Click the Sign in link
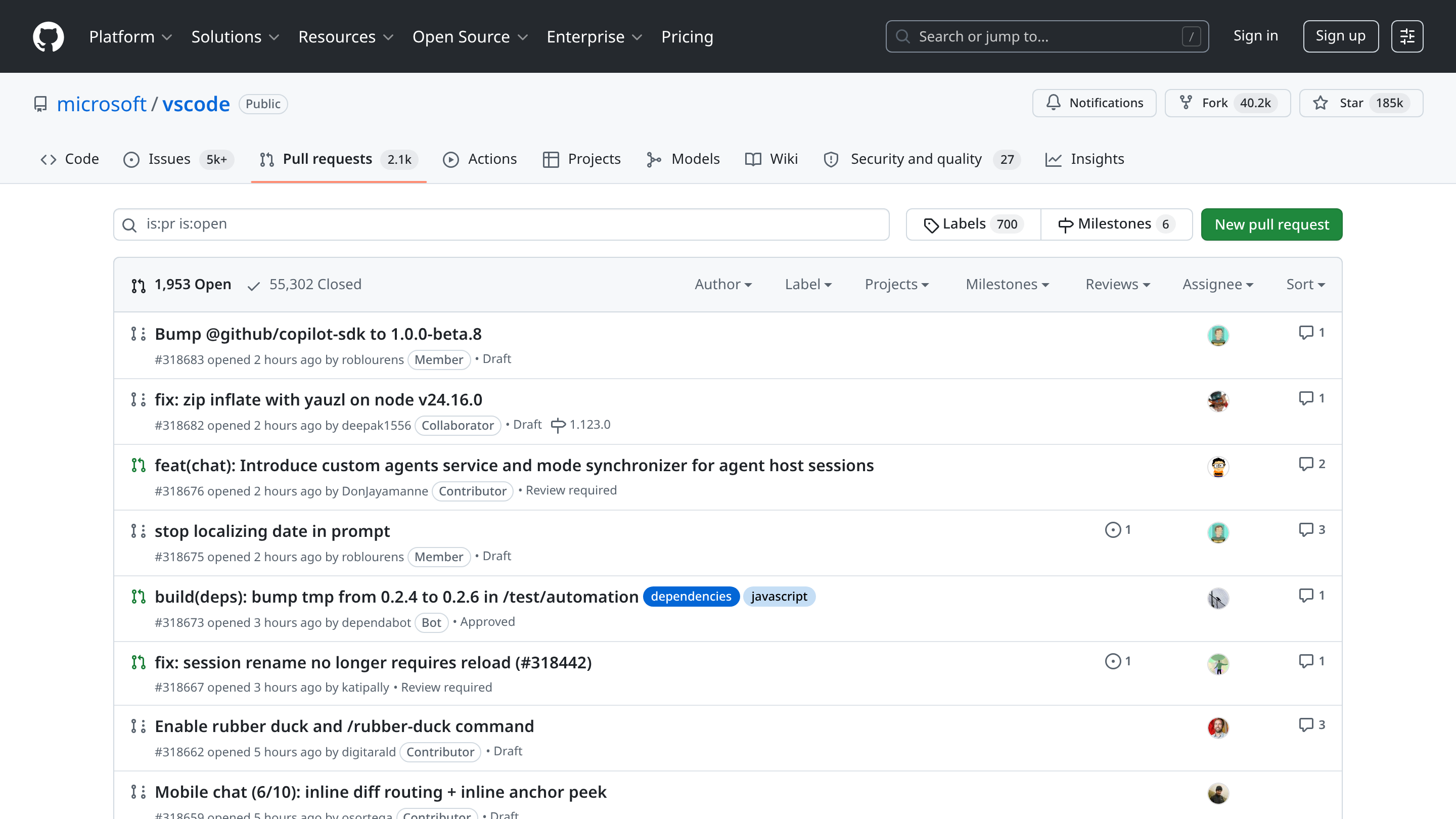This screenshot has height=819, width=1456. point(1255,36)
